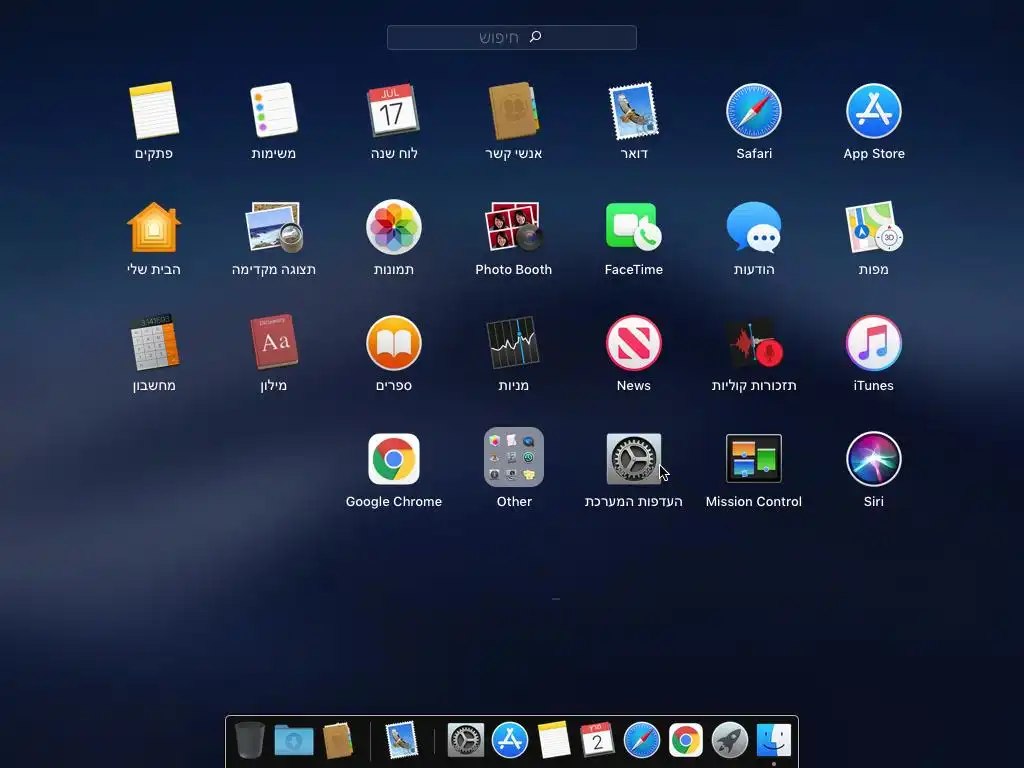Viewport: 1024px width, 768px height.
Task: Click Launchpad rocket icon in Dock
Action: click(x=729, y=740)
